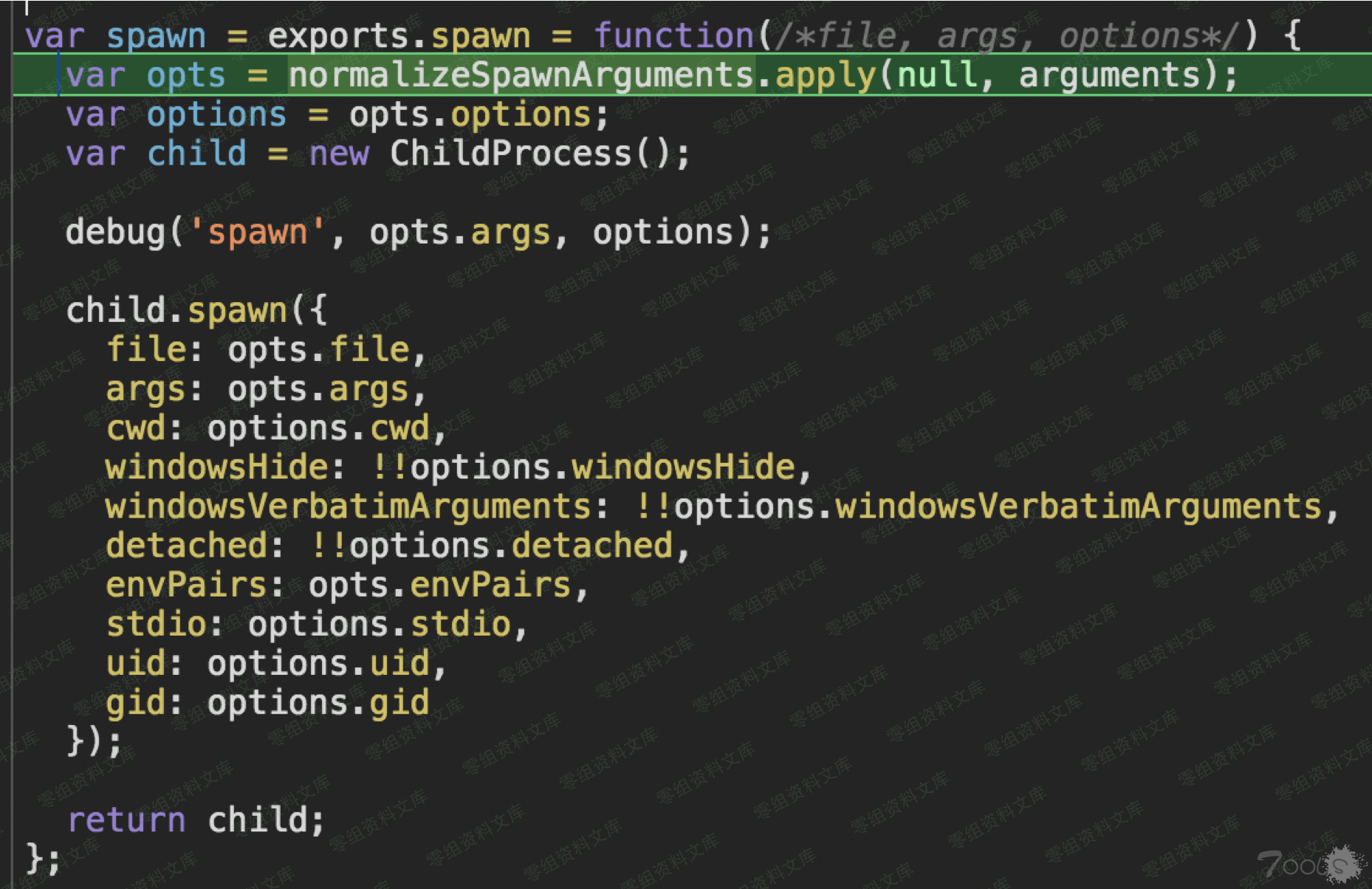This screenshot has height=889, width=1372.
Task: Click the cwd property key
Action: [135, 428]
